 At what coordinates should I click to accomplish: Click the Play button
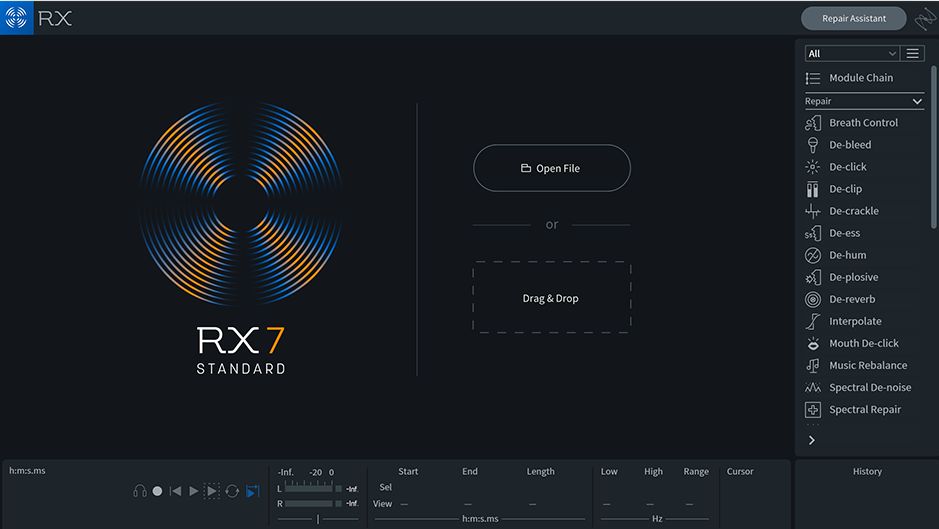tap(193, 491)
